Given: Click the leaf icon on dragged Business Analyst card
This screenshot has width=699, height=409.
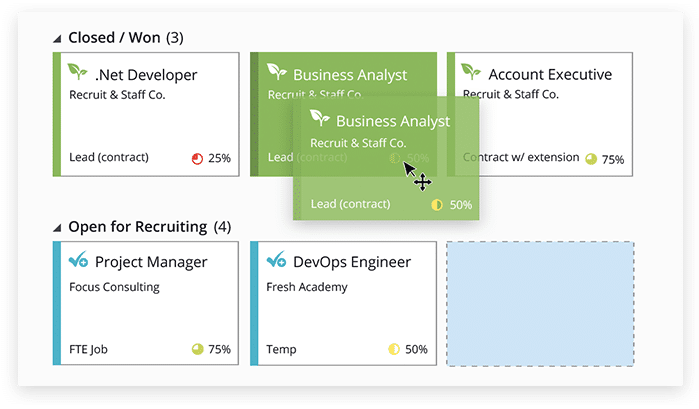Looking at the screenshot, I should click(320, 119).
